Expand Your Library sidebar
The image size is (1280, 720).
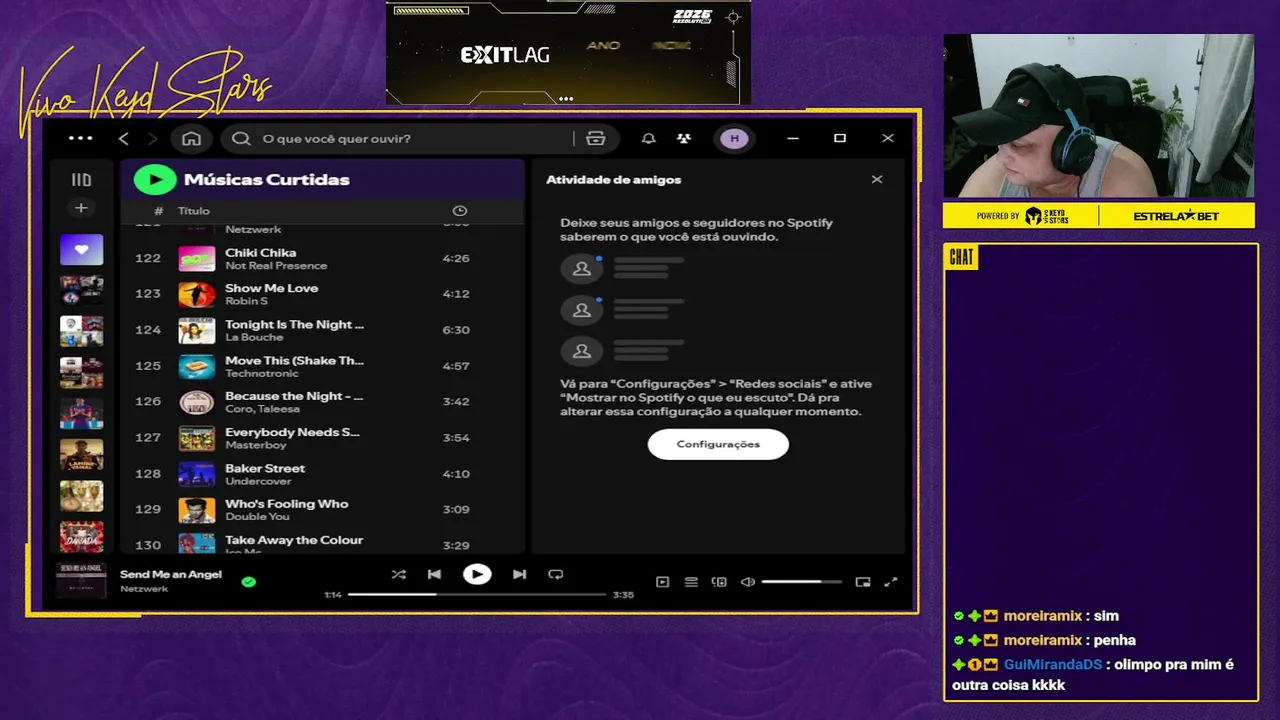pos(81,180)
